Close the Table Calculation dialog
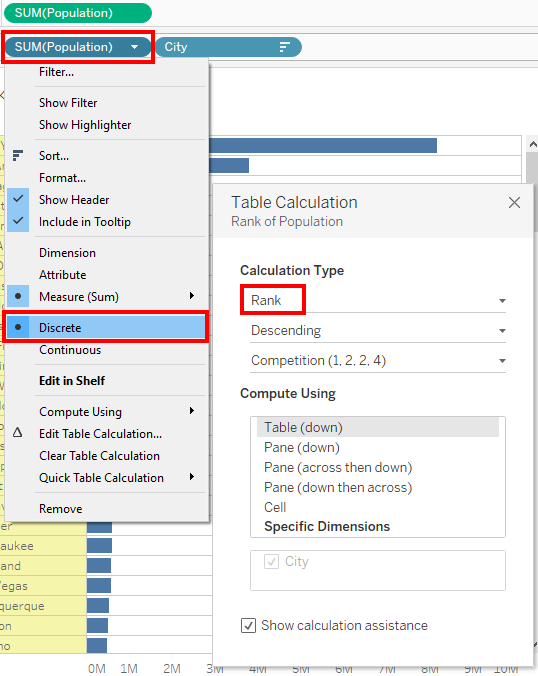Screen dimensions: 538x676 click(514, 202)
